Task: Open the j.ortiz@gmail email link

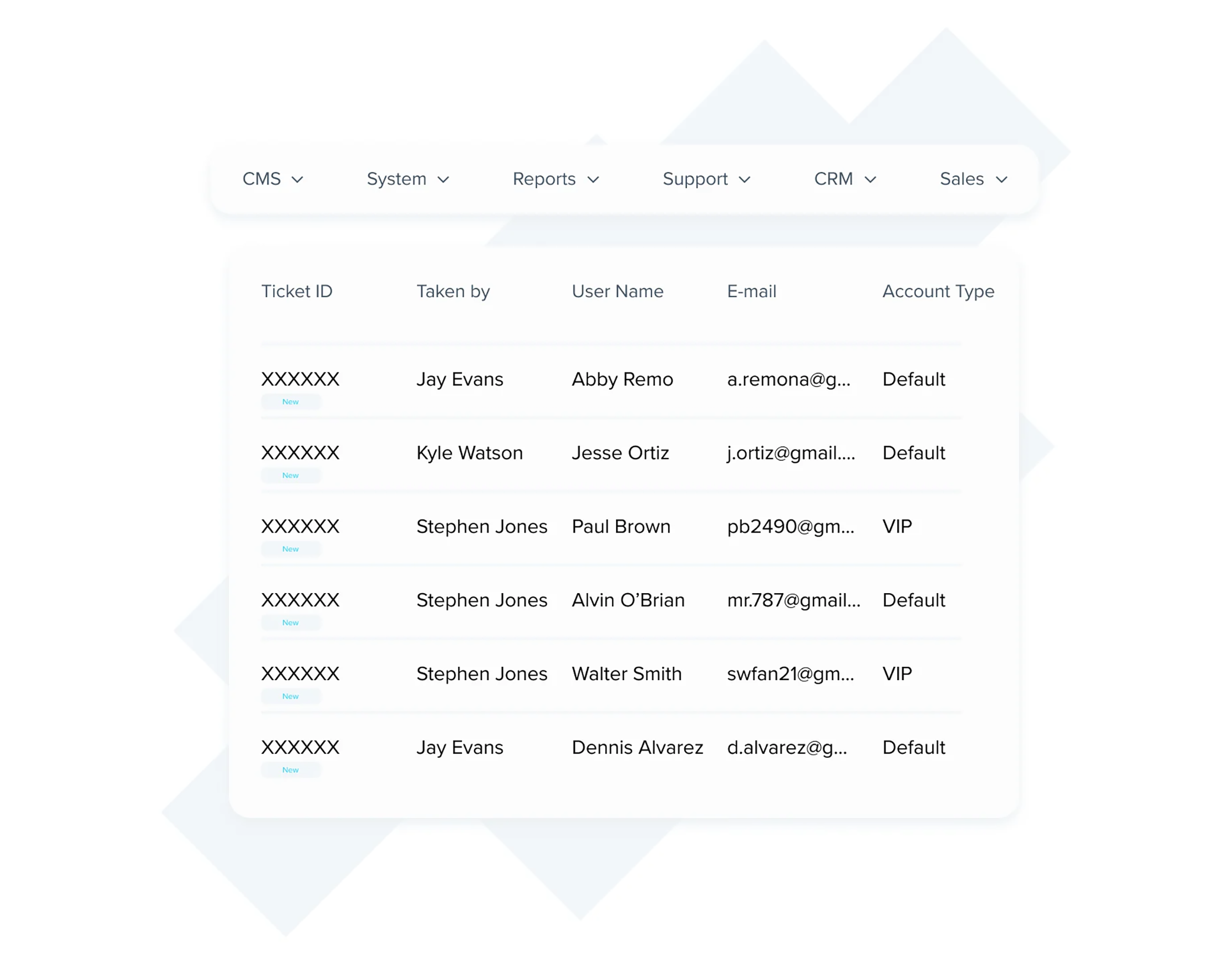Action: 791,453
